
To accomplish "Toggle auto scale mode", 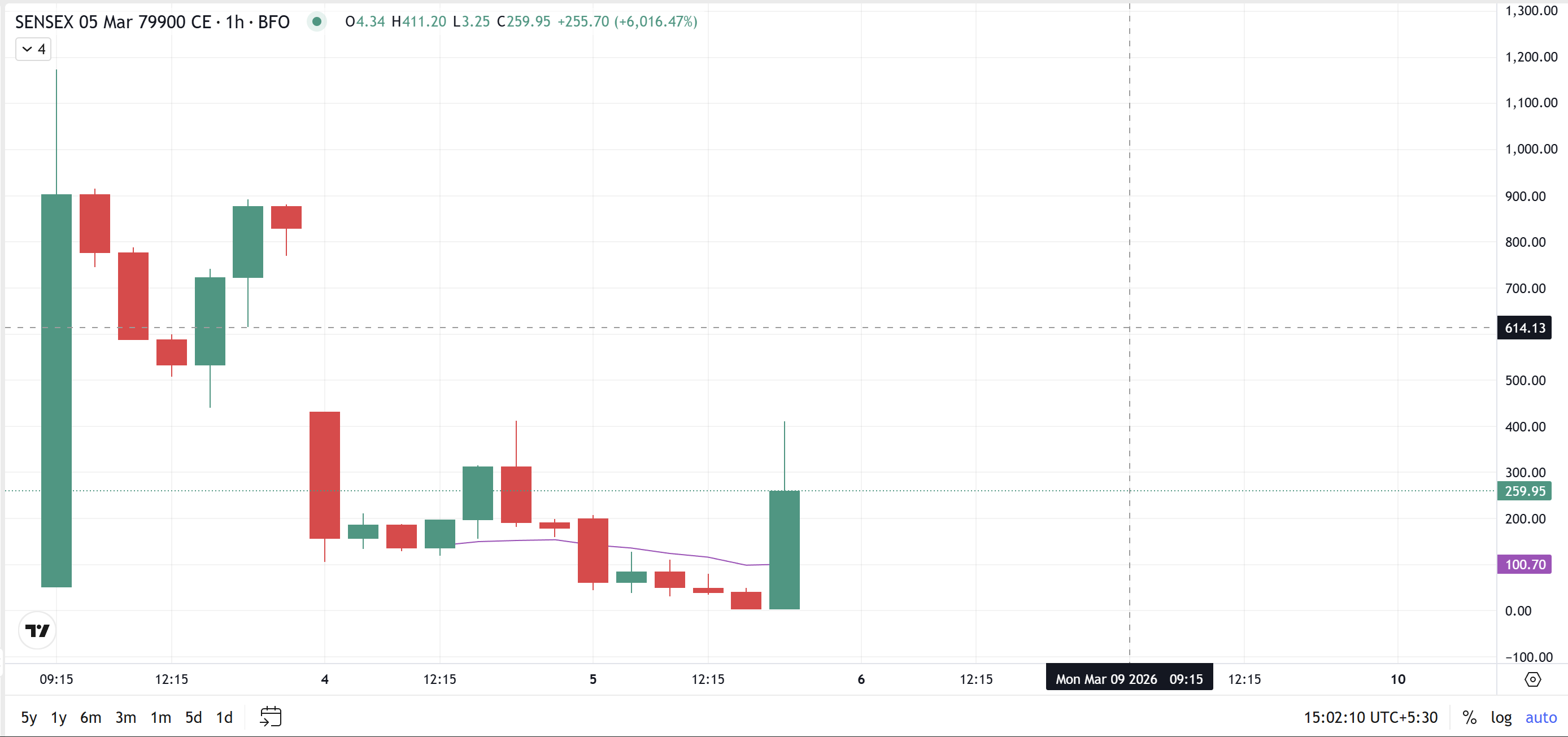I will [1540, 718].
